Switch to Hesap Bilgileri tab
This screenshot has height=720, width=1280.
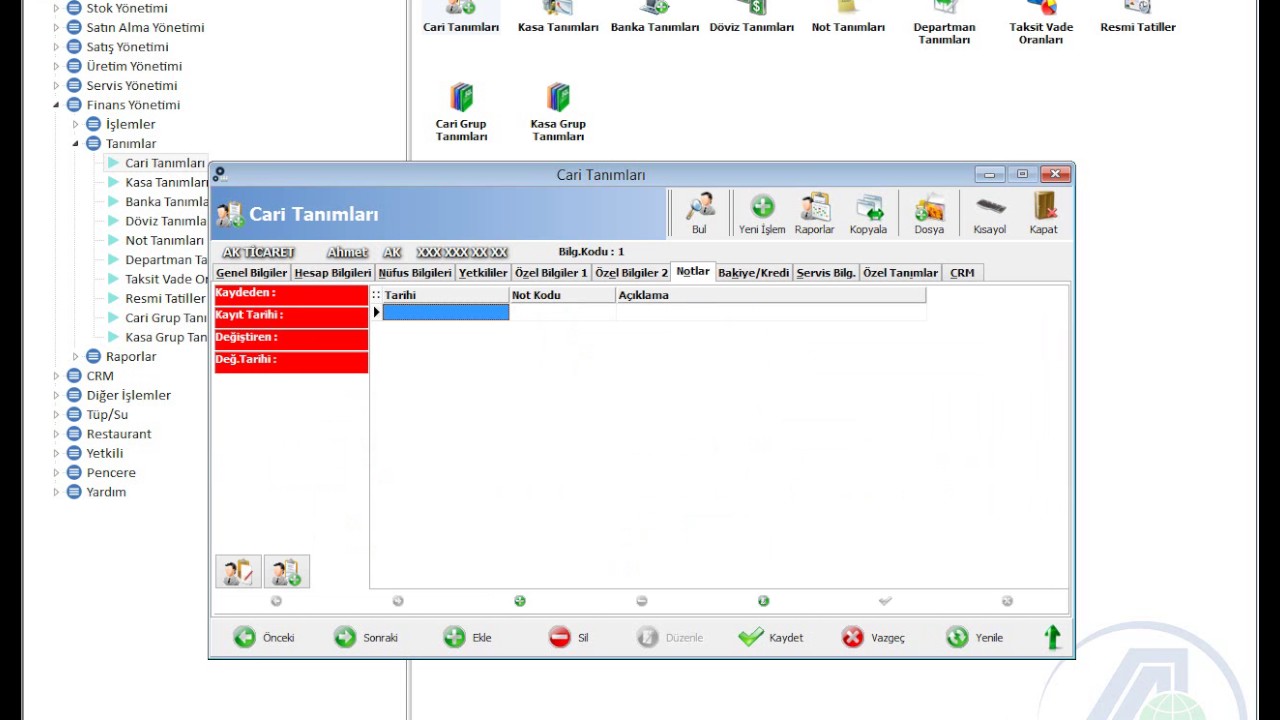333,273
